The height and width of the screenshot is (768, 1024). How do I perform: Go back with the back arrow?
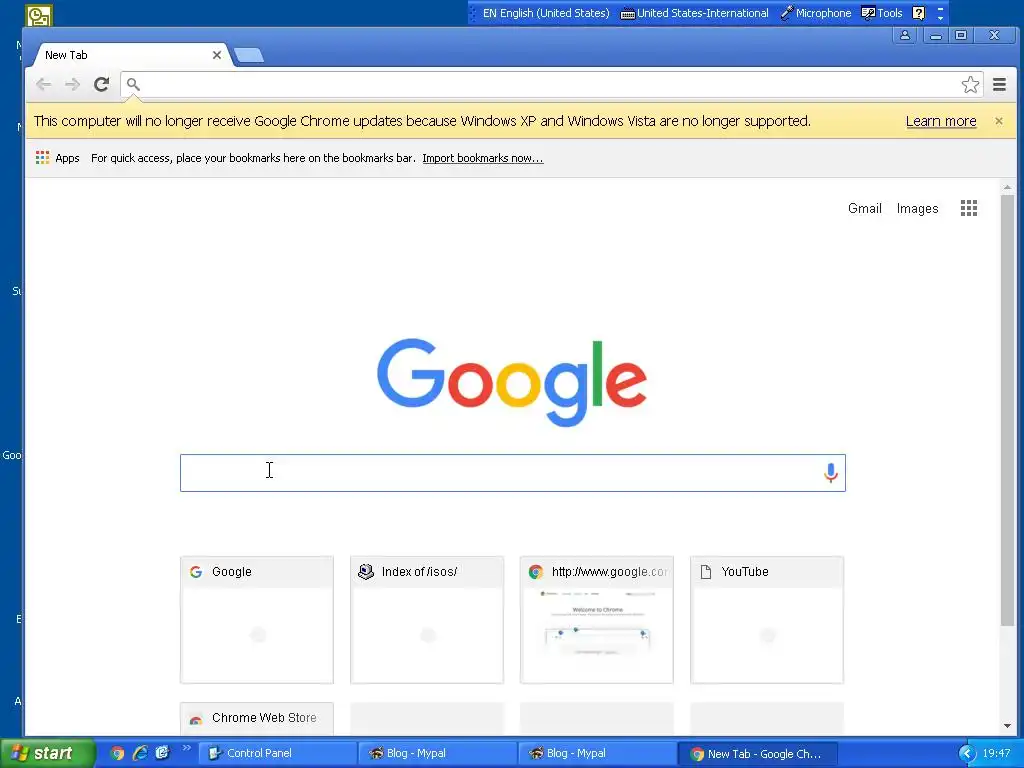pos(44,84)
